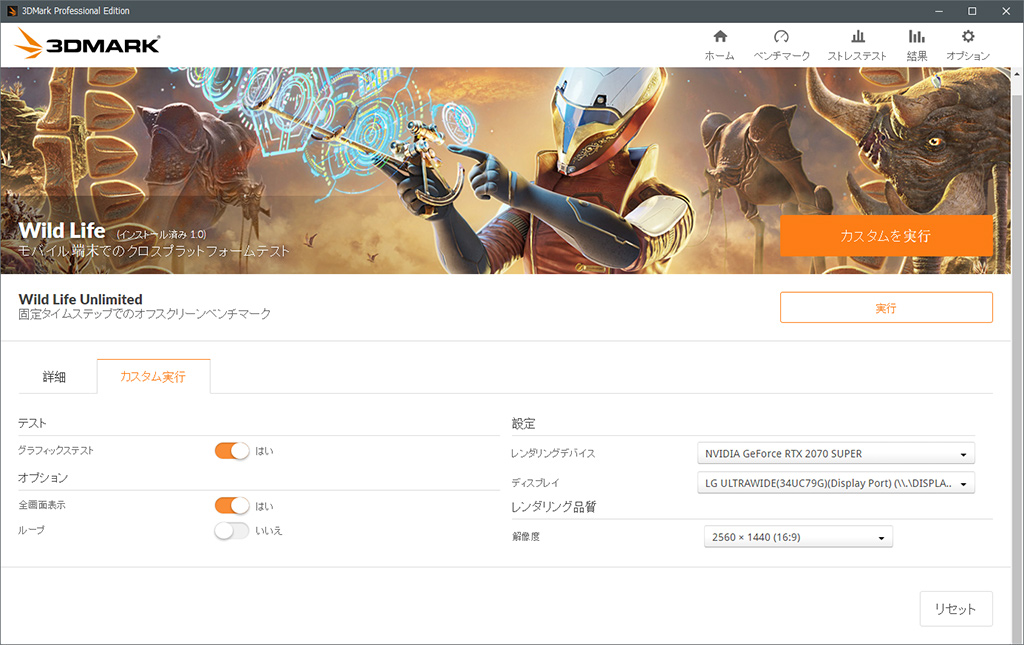Viewport: 1024px width, 645px height.
Task: Toggle the グラフィックステスト switch
Action: point(232,451)
